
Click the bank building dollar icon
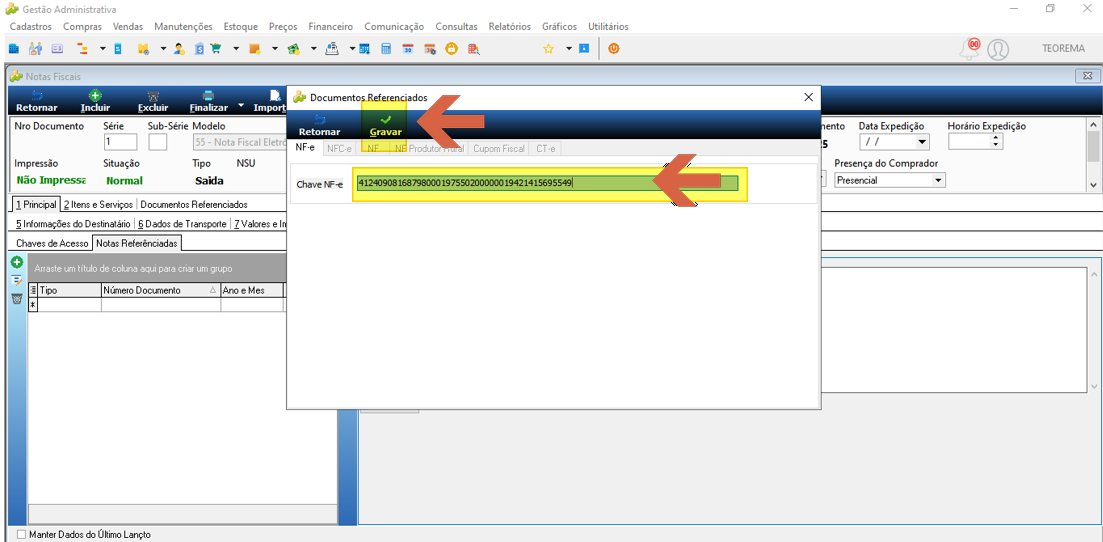point(199,49)
